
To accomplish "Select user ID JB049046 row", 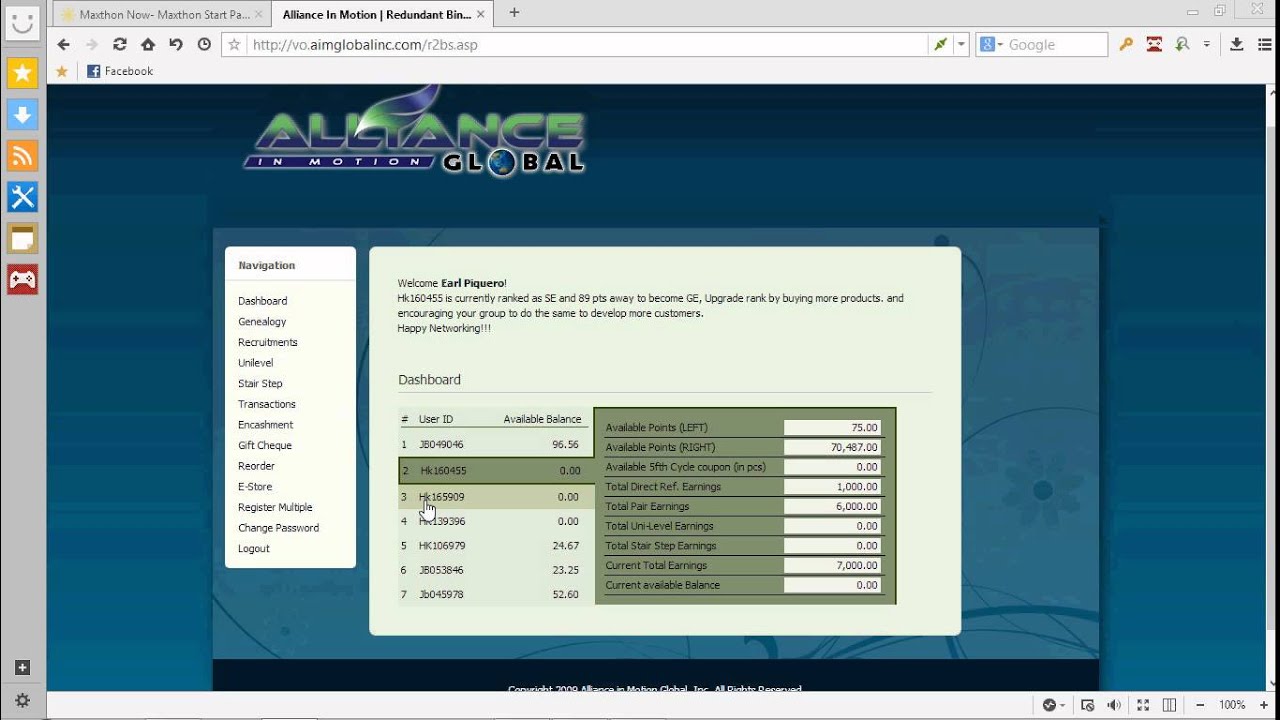I will pos(496,444).
